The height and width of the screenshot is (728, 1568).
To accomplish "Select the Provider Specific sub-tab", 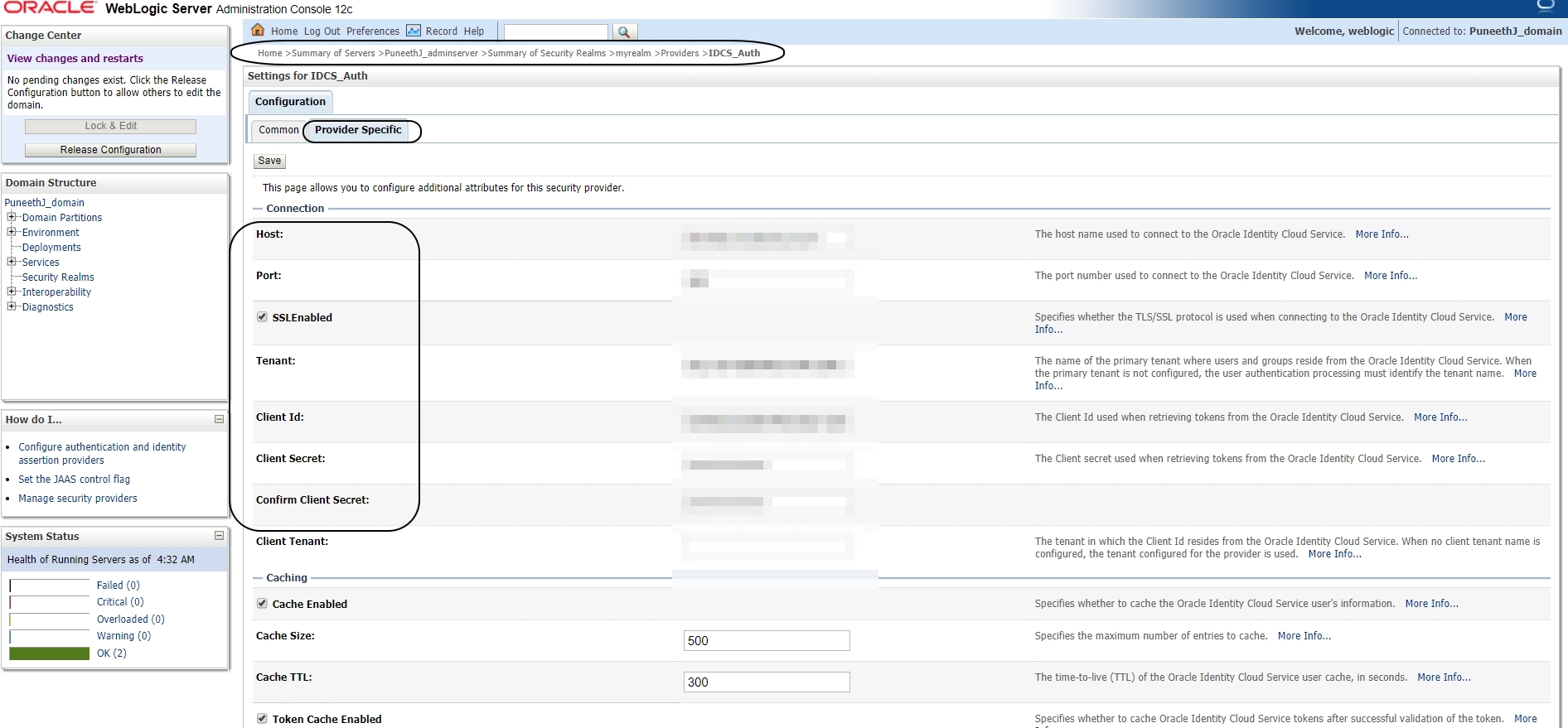I will 358,130.
